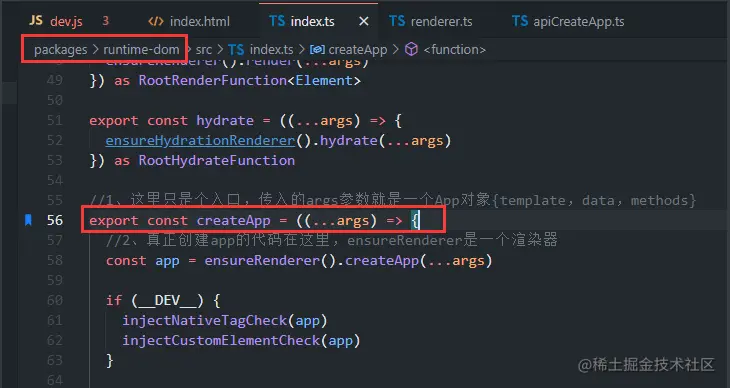Follow the ensureHydrationRenderer link on line 52

coord(200,140)
